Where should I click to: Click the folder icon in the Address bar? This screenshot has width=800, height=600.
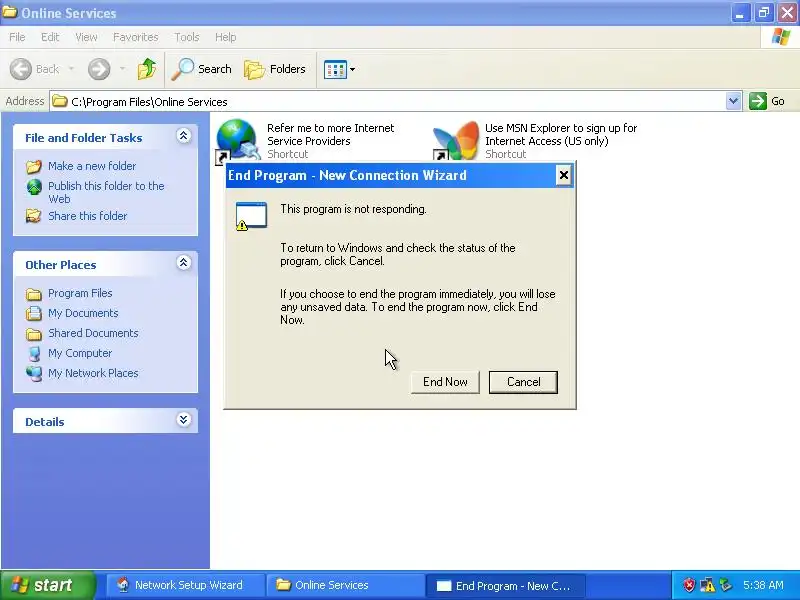(x=60, y=101)
